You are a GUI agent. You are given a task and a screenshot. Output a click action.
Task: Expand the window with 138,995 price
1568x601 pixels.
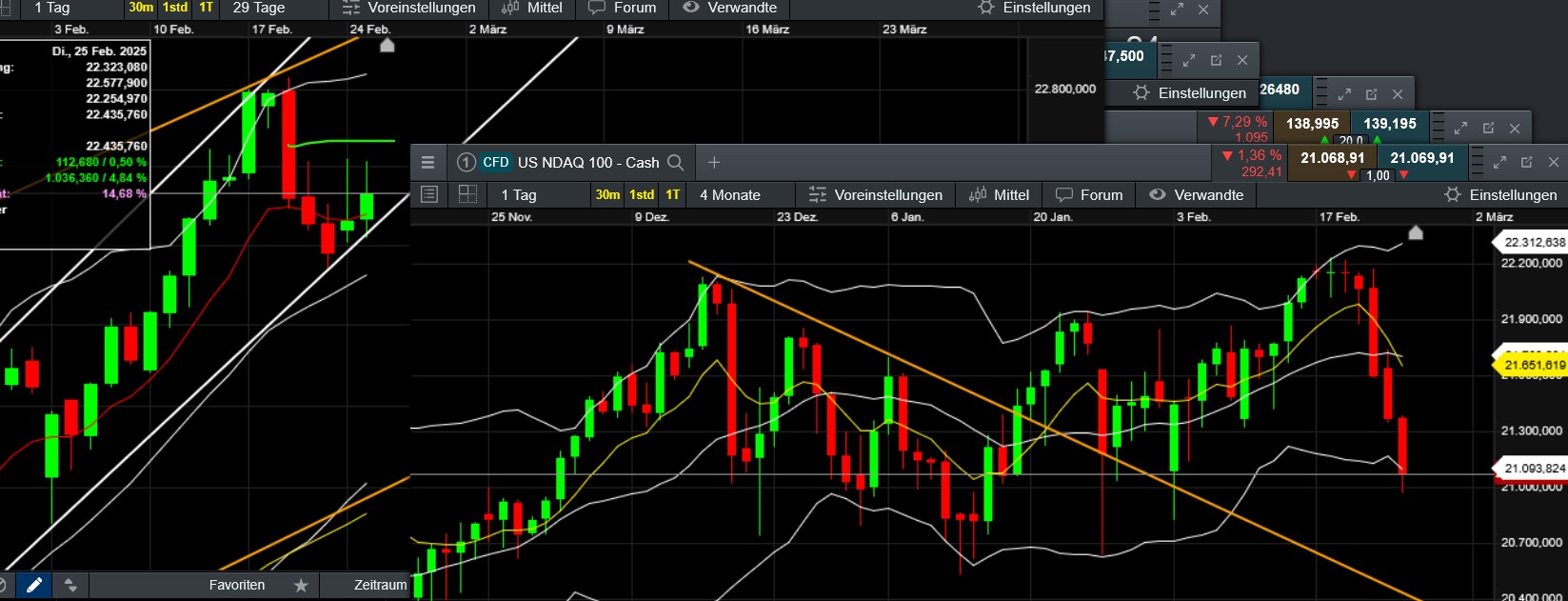click(x=1461, y=128)
